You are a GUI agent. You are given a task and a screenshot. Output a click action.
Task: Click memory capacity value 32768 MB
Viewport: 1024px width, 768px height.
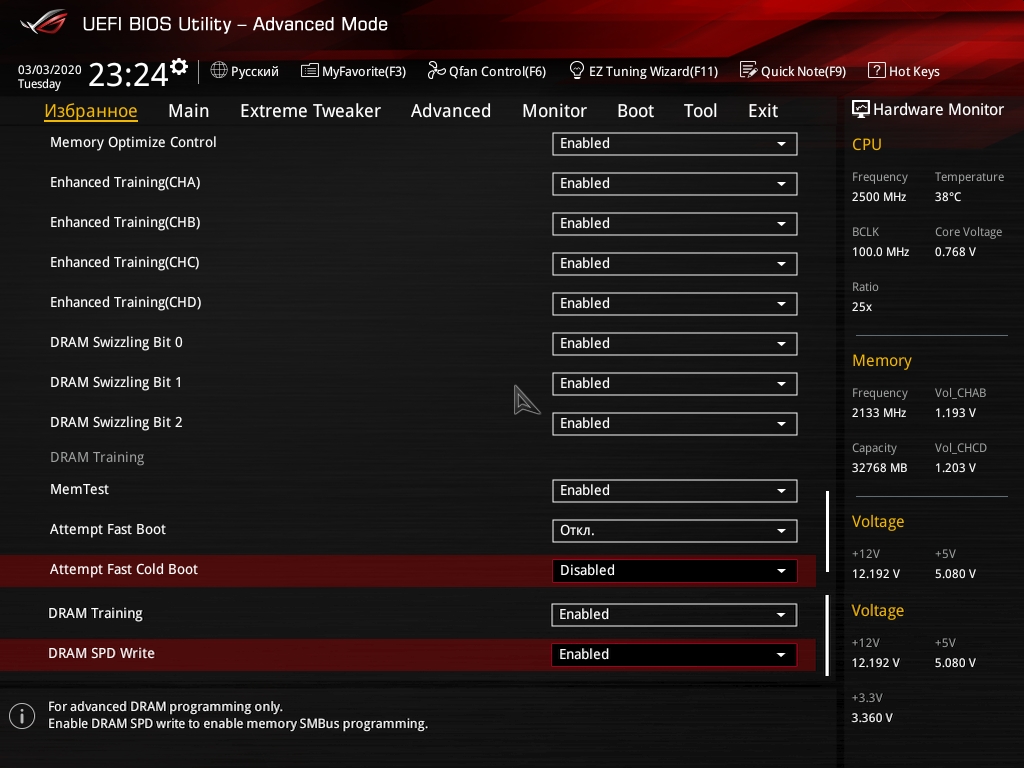(879, 468)
